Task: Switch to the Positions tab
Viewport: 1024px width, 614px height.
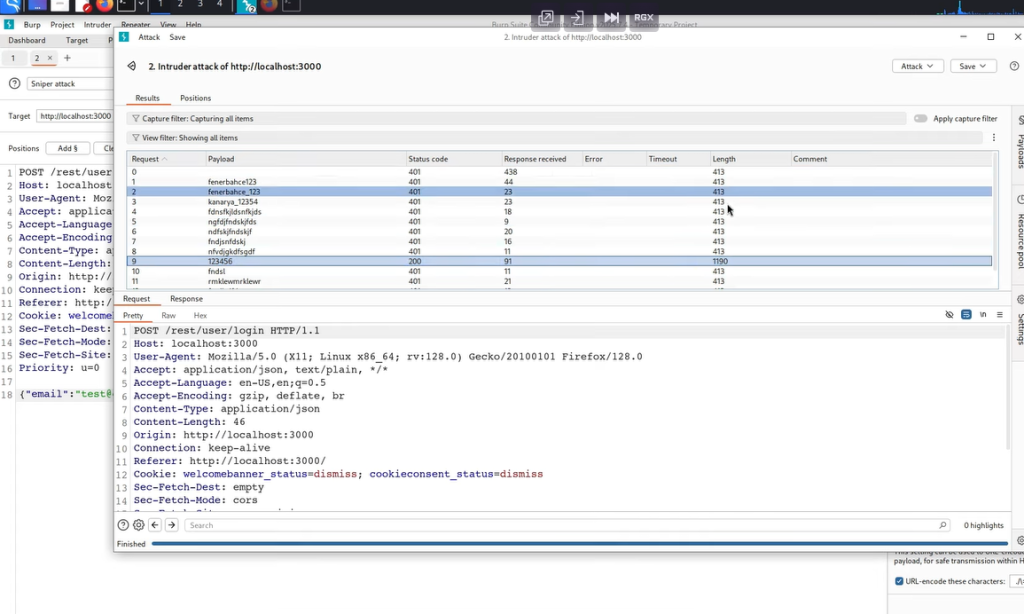Action: point(195,98)
